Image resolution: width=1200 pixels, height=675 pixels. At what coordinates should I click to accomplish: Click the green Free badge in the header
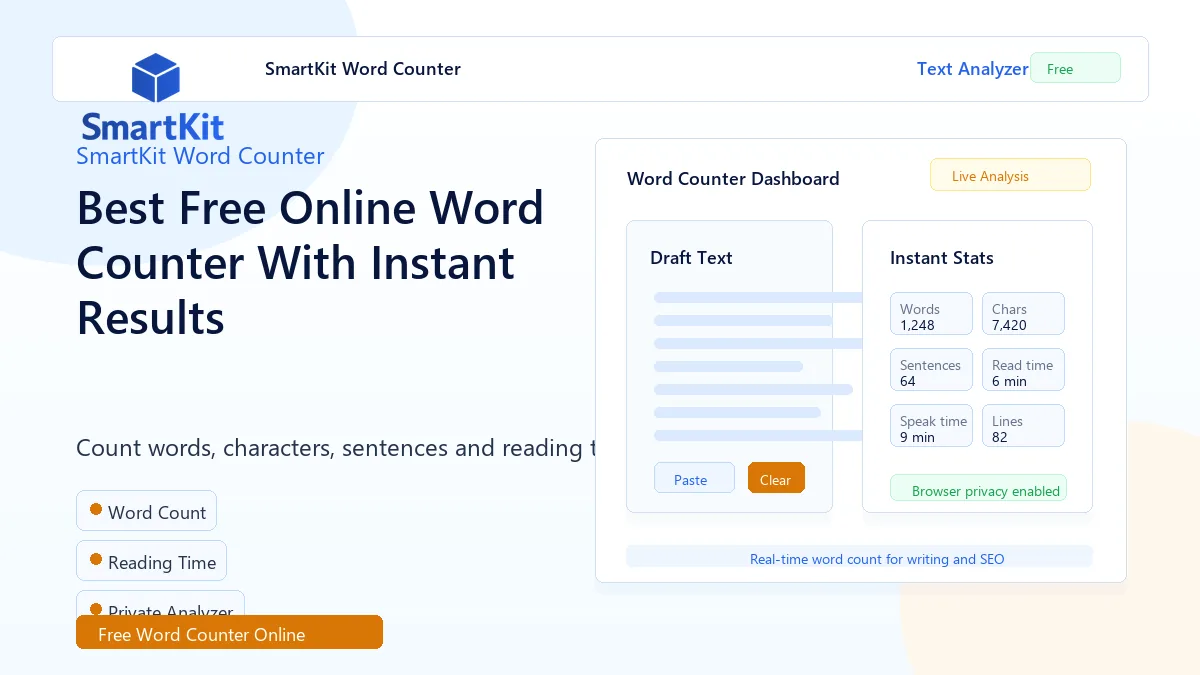coord(1075,68)
